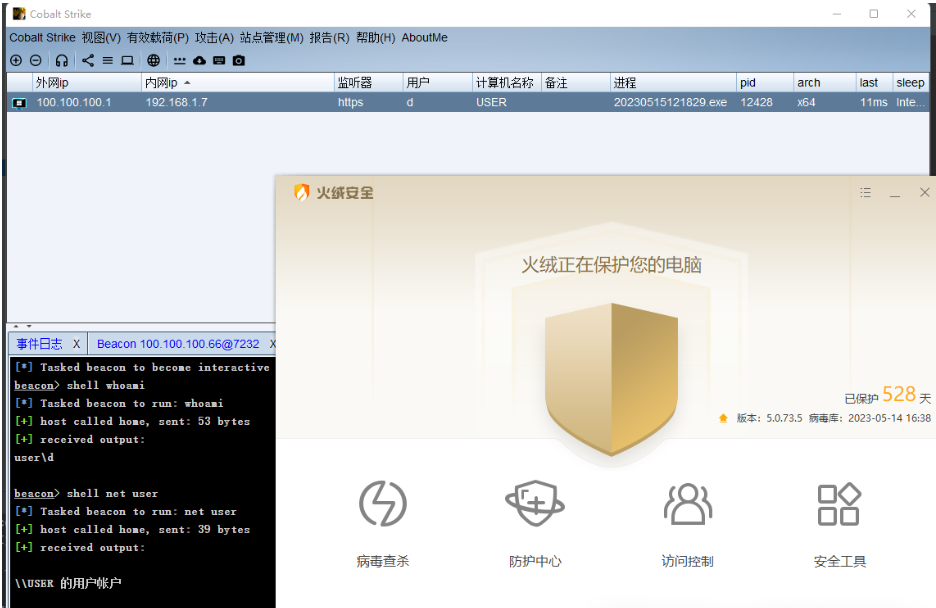
Task: Open the 视图(V) menu
Action: [101, 38]
